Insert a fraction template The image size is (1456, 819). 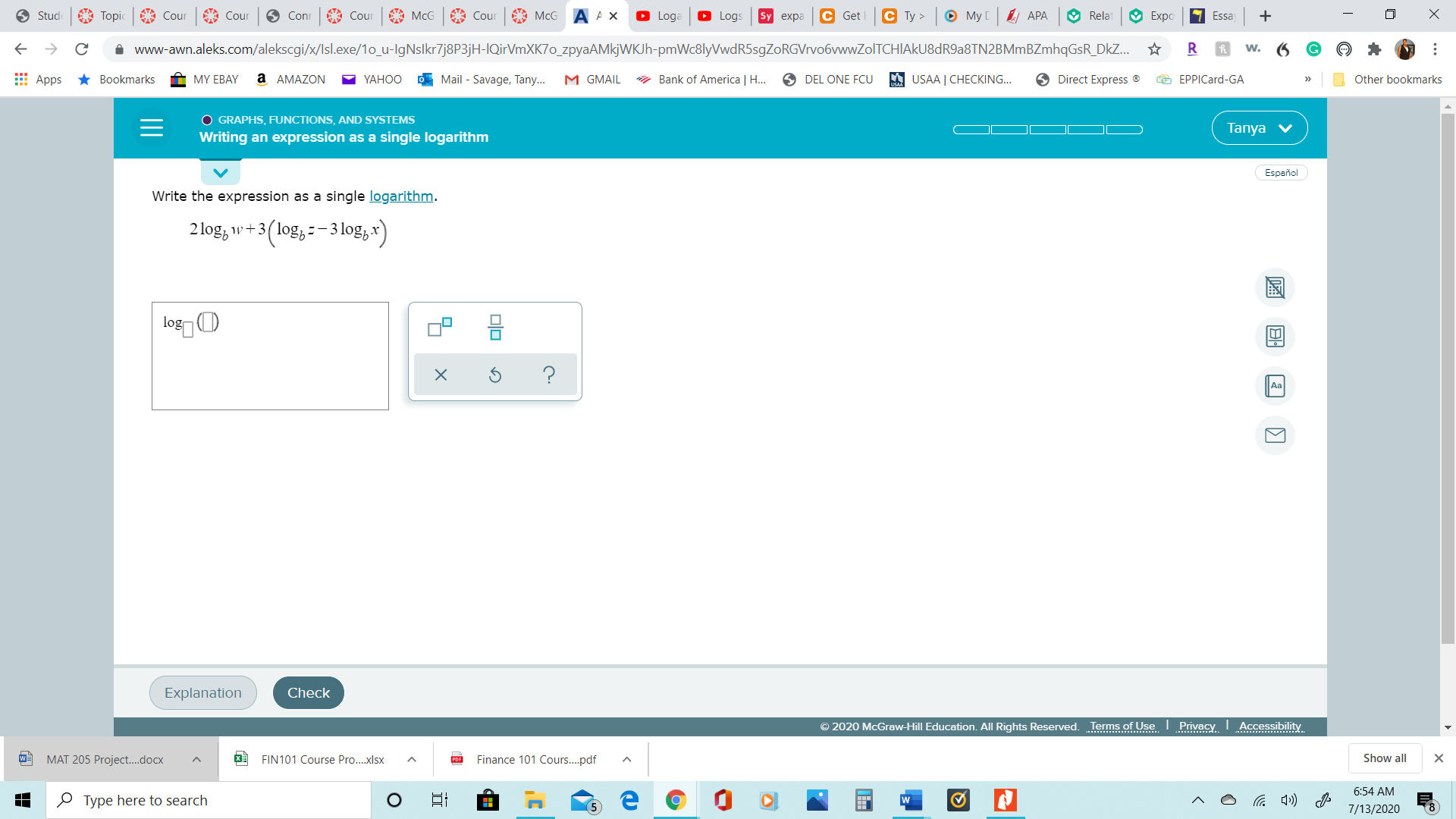point(495,327)
